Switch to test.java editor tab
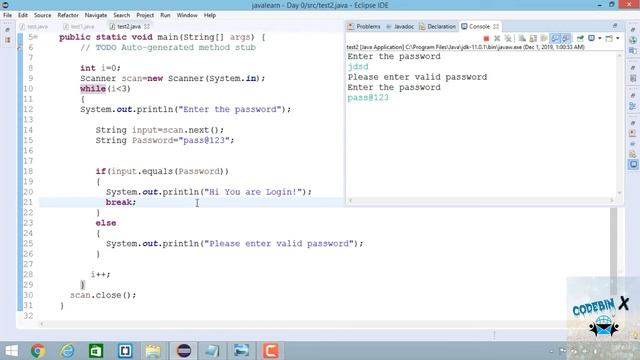The width and height of the screenshot is (640, 360). click(x=34, y=26)
